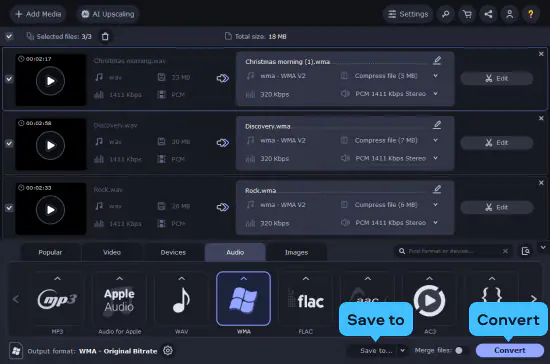The height and width of the screenshot is (364, 550).
Task: Open output format settings gear icon
Action: 168,350
